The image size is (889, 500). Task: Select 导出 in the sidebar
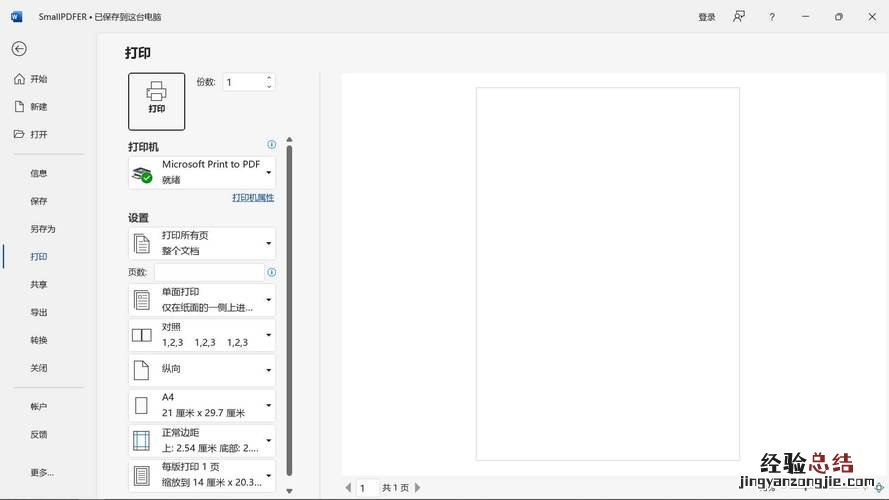(x=39, y=312)
